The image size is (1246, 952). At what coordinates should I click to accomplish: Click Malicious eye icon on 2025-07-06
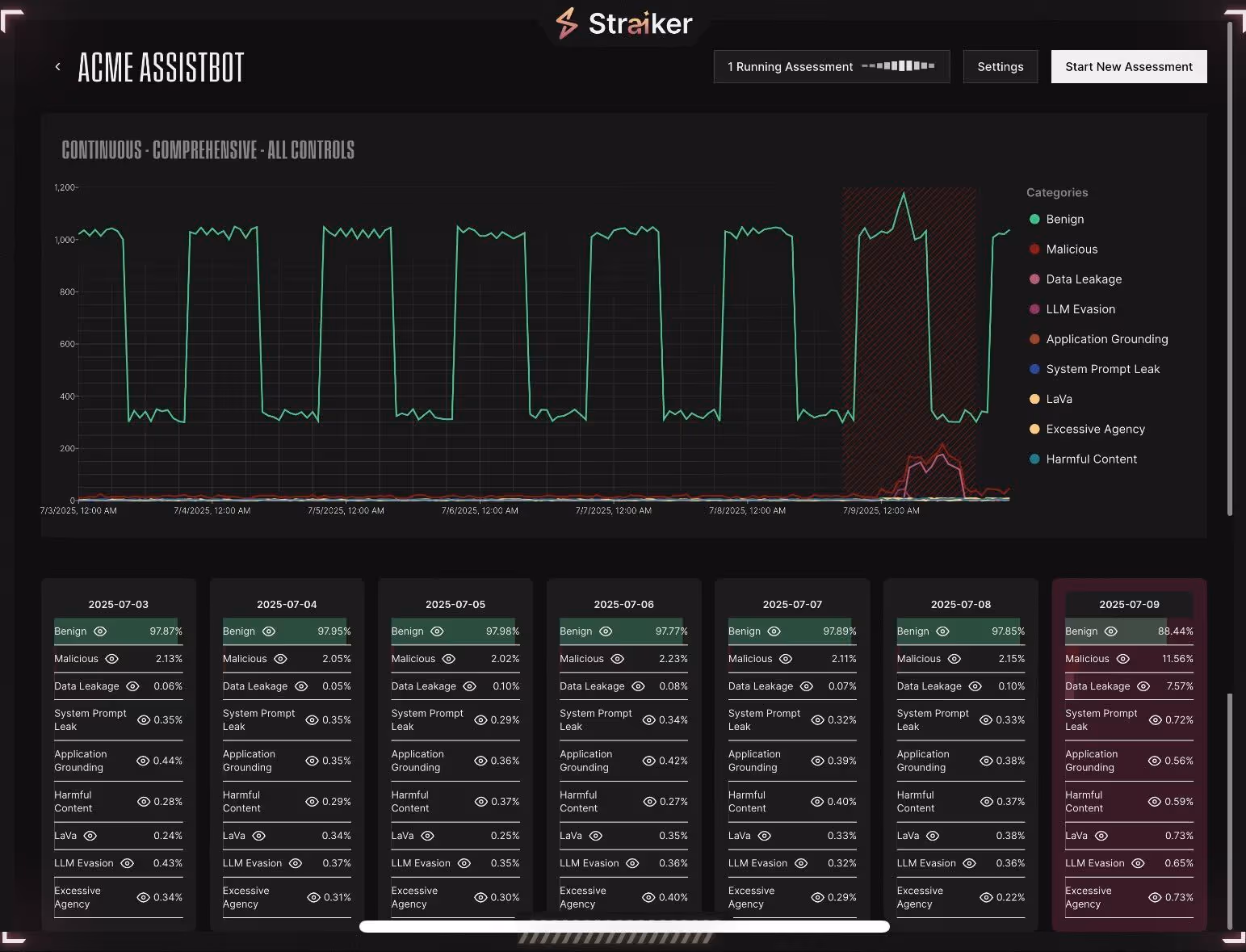[x=618, y=659]
